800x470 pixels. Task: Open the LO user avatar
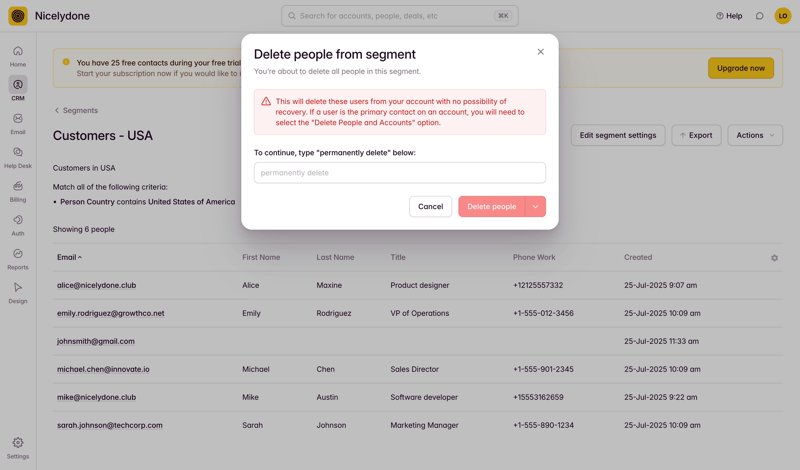783,16
